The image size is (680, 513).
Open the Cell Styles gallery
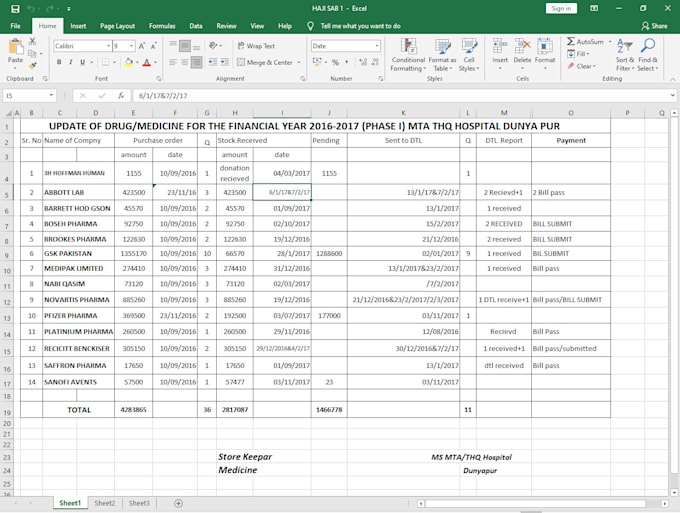(469, 55)
